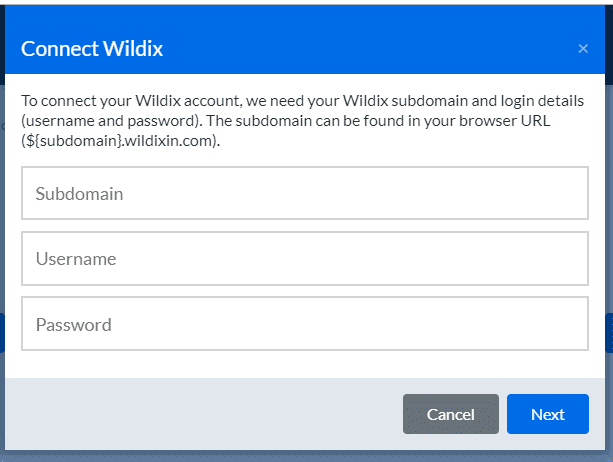Click the "Username" placeholder text
This screenshot has width=613, height=462.
click(x=76, y=259)
